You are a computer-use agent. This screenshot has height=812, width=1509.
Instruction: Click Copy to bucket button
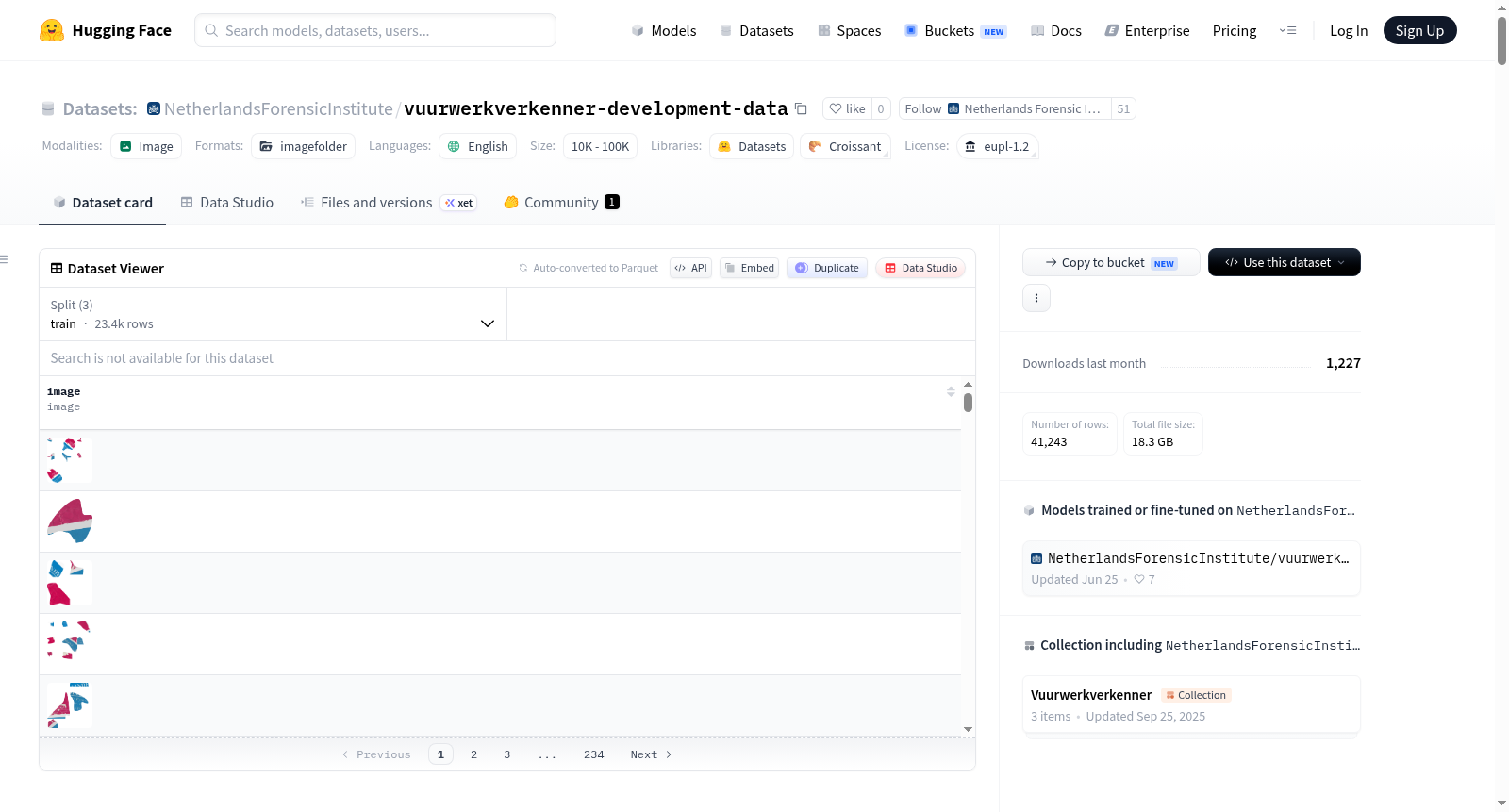(x=1111, y=262)
